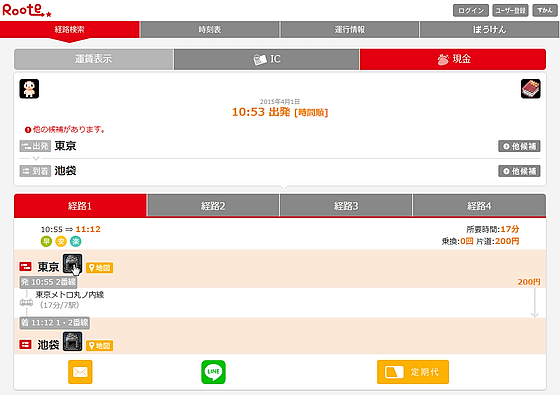Open the 地図 map pin for 東京
The image size is (560, 395).
tap(100, 268)
